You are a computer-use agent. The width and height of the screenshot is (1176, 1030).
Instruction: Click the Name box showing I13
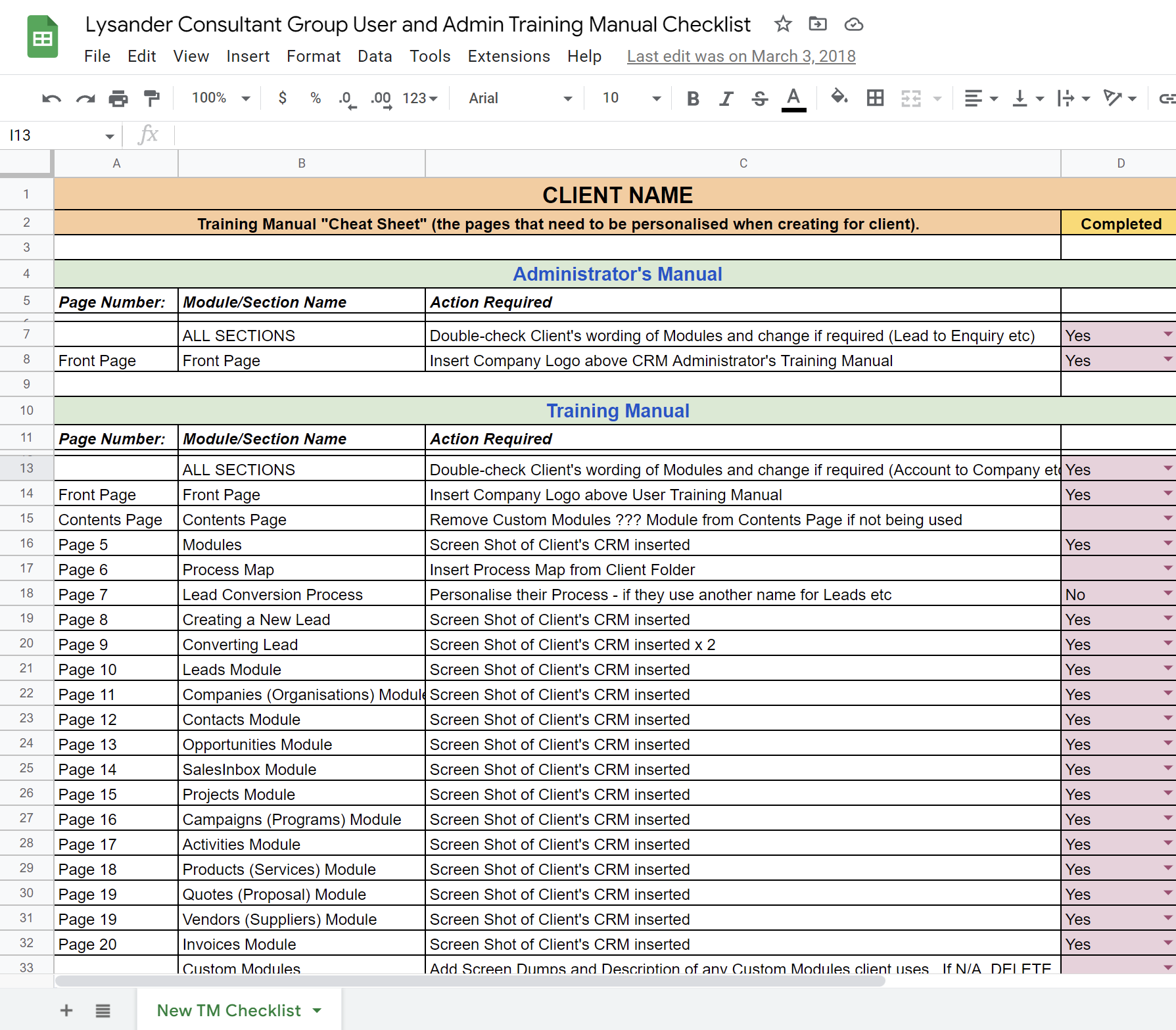[x=60, y=135]
